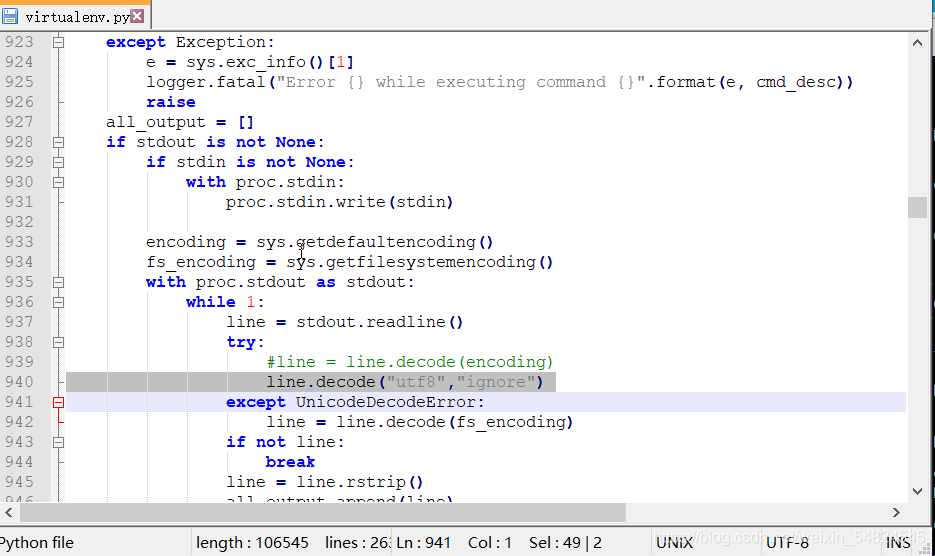Click line number 945 in margin
935x556 pixels.
[19, 481]
